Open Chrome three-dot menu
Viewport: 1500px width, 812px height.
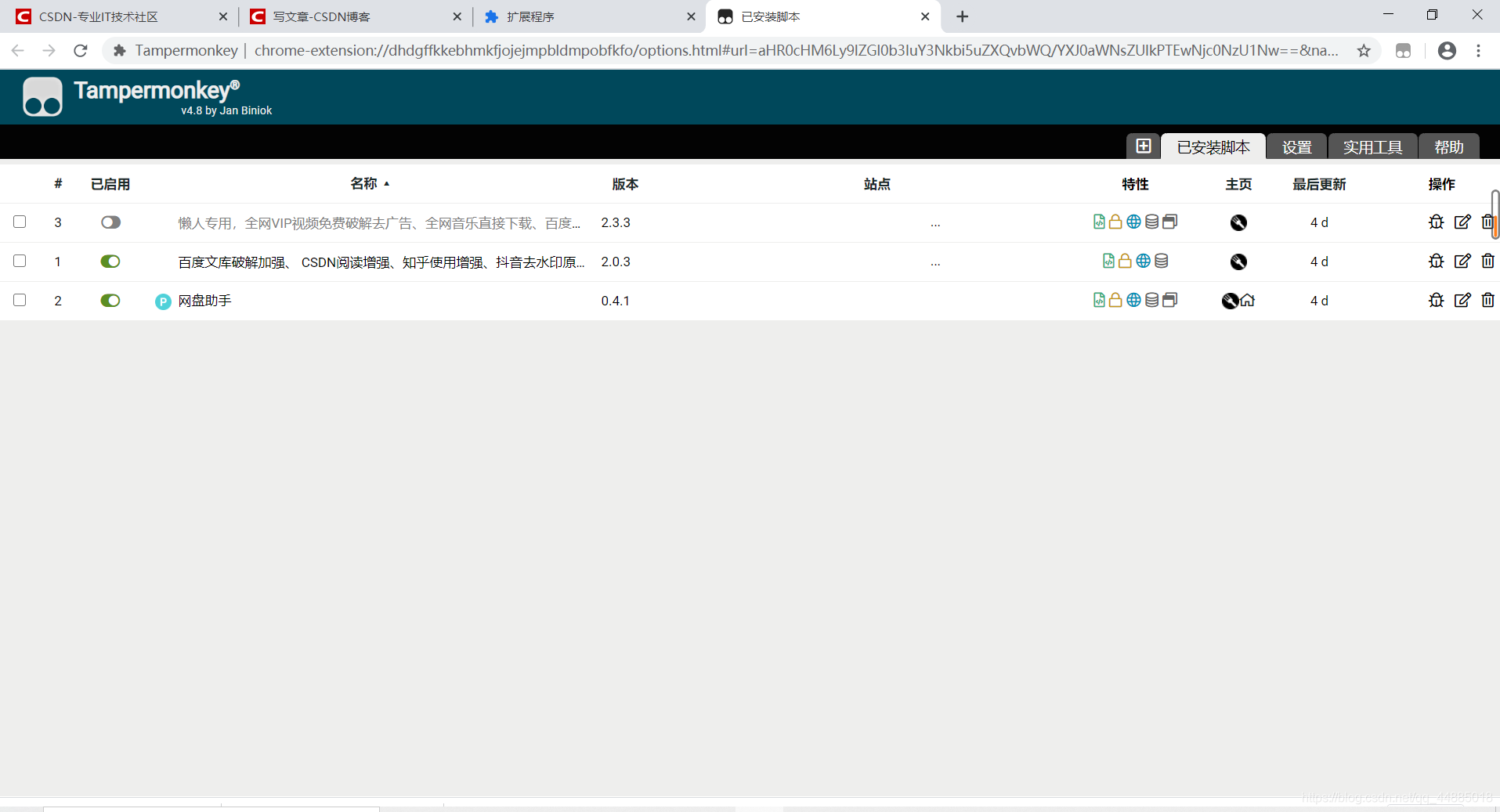[1478, 50]
